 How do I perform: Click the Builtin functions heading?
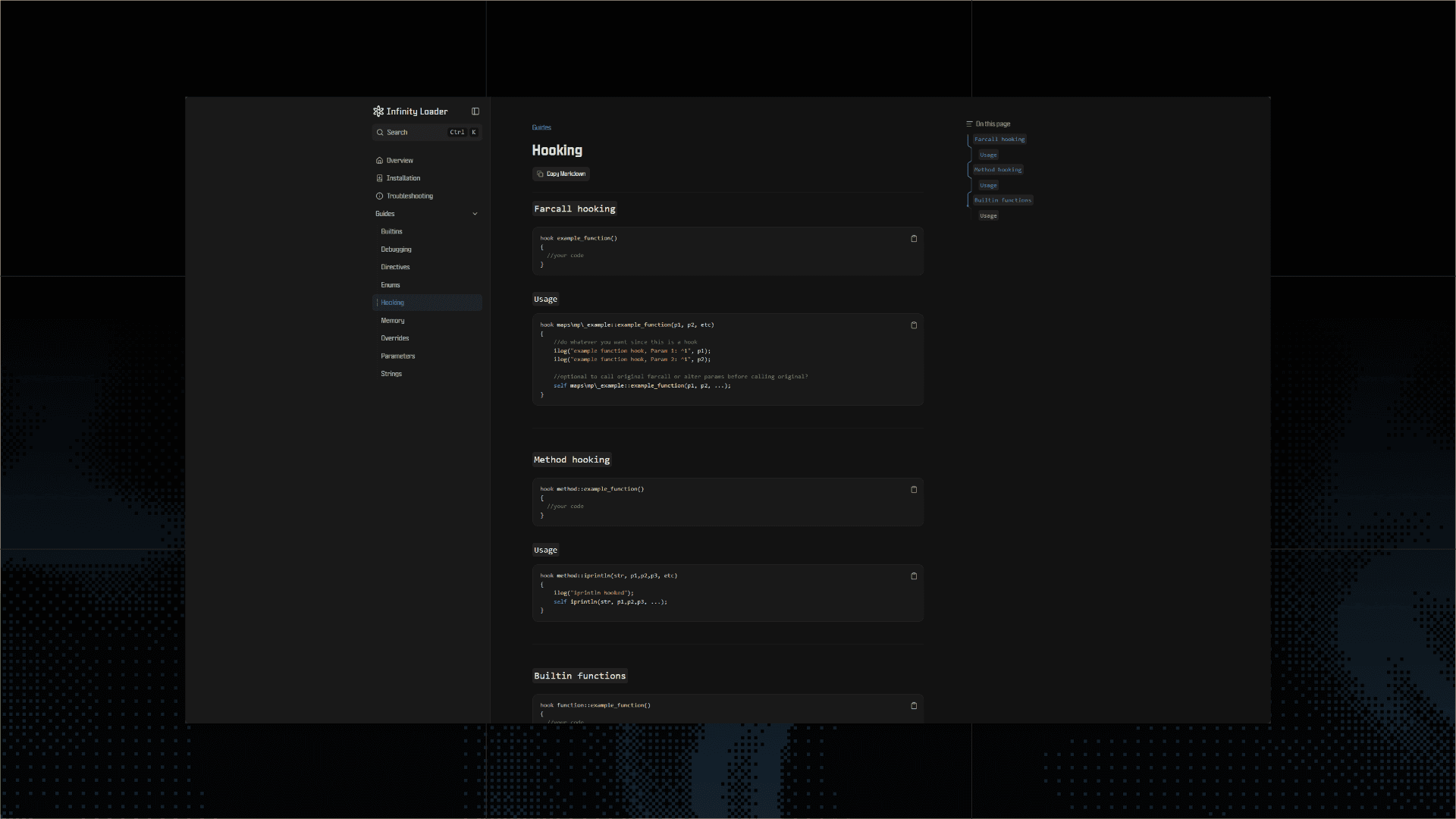coord(580,676)
